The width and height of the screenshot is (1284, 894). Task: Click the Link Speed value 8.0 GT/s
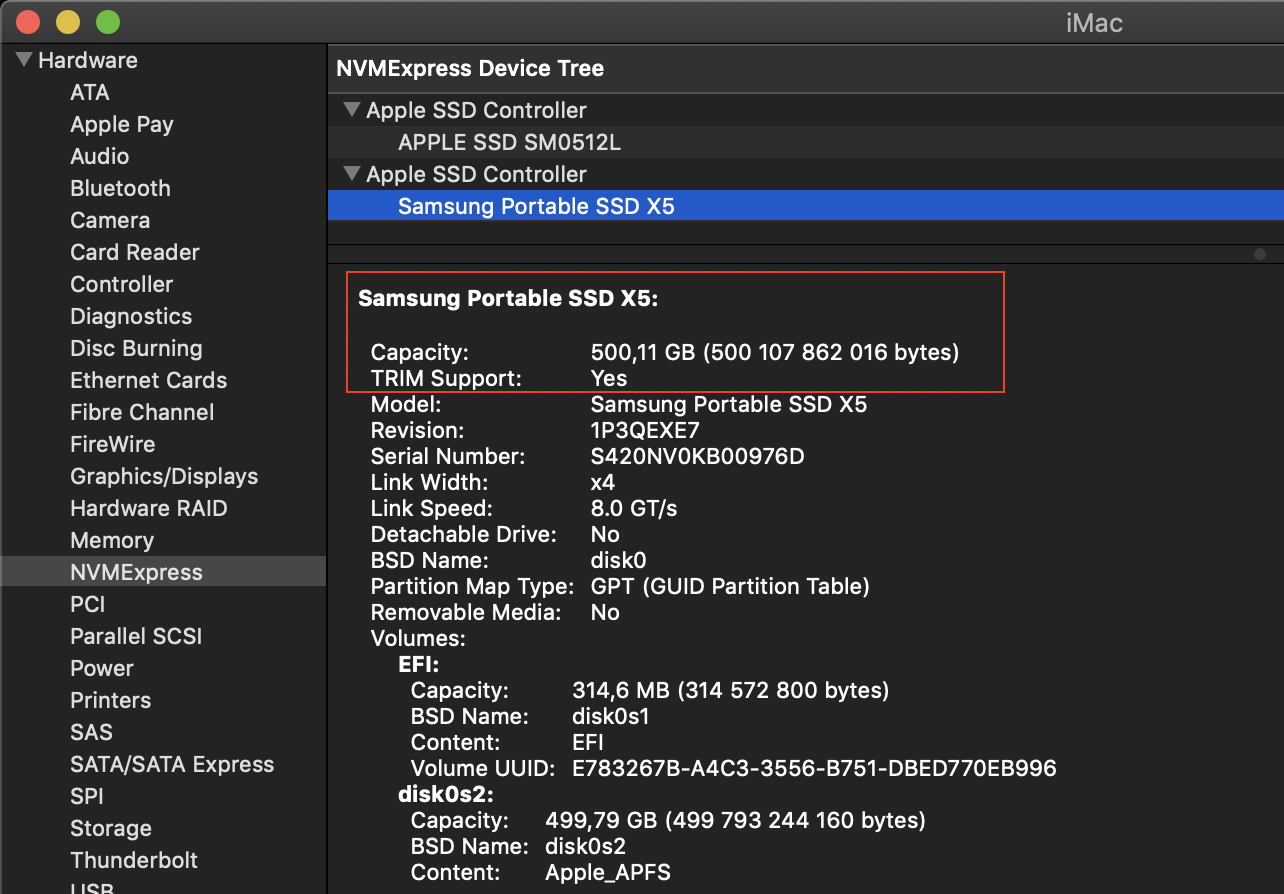click(x=634, y=508)
